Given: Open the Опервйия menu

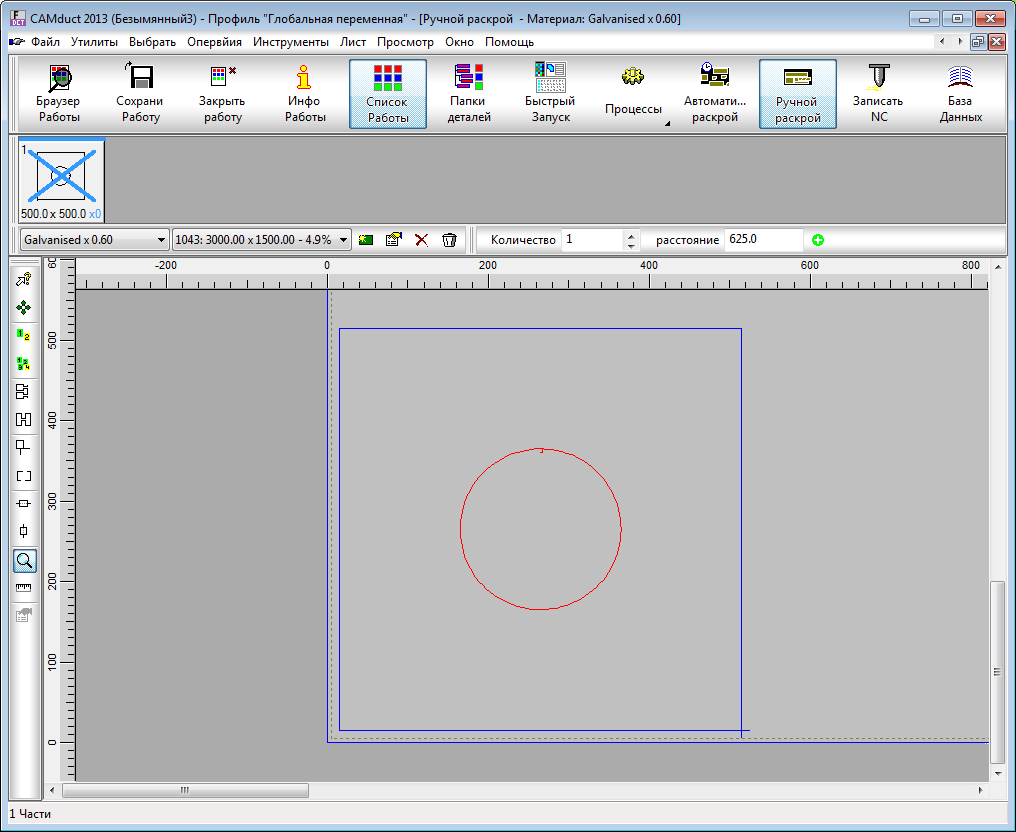Looking at the screenshot, I should (214, 42).
